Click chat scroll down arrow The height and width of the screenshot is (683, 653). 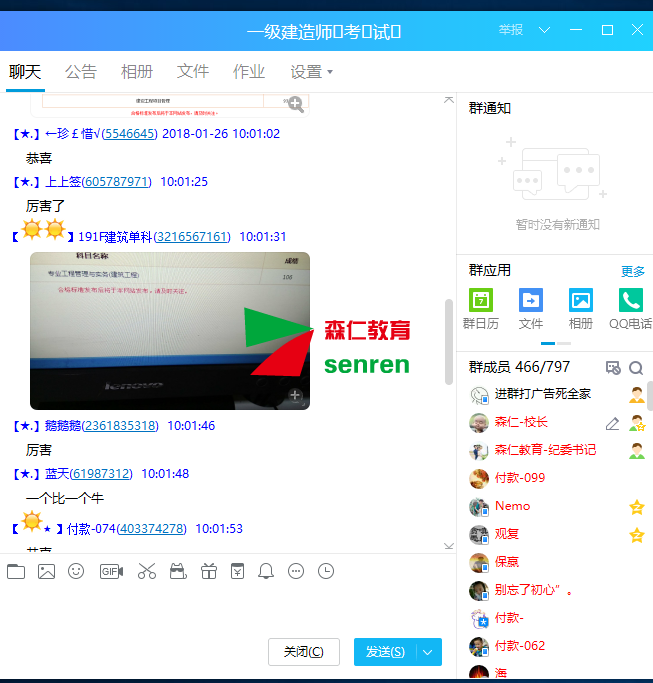(449, 546)
